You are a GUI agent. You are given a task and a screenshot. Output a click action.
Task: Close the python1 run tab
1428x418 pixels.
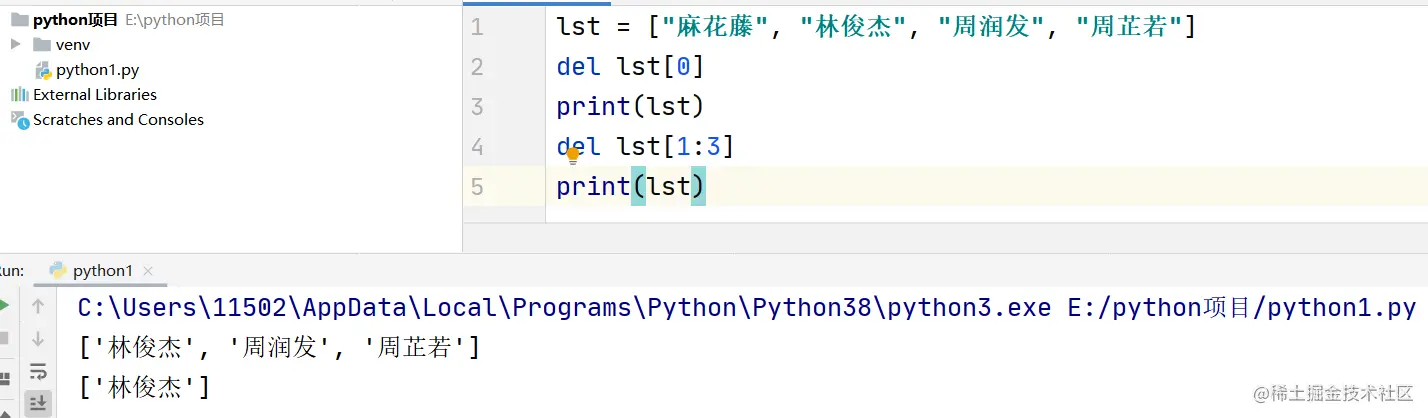coord(149,271)
